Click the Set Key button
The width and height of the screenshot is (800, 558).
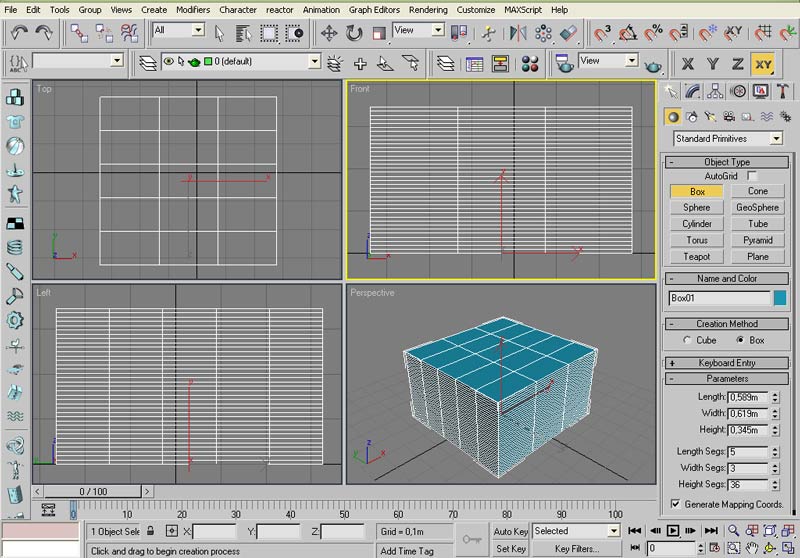(510, 549)
